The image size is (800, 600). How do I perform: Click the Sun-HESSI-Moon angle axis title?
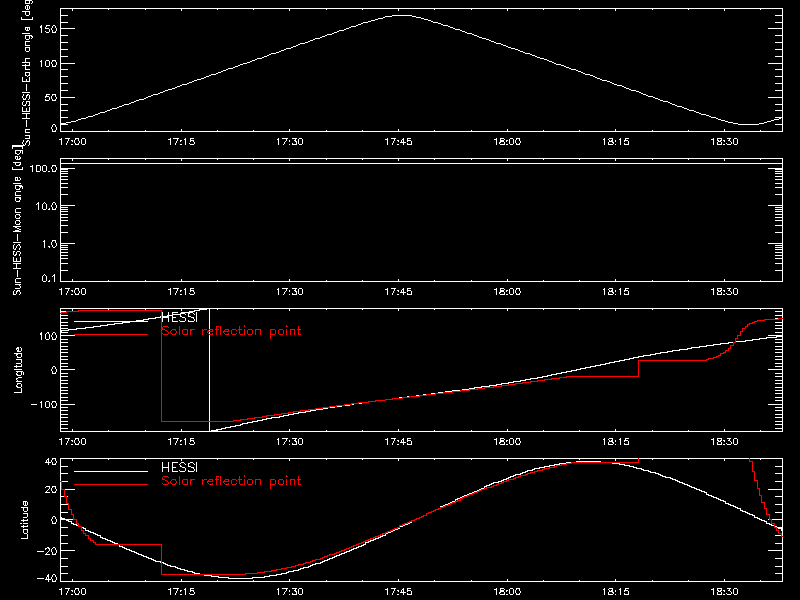pos(17,220)
